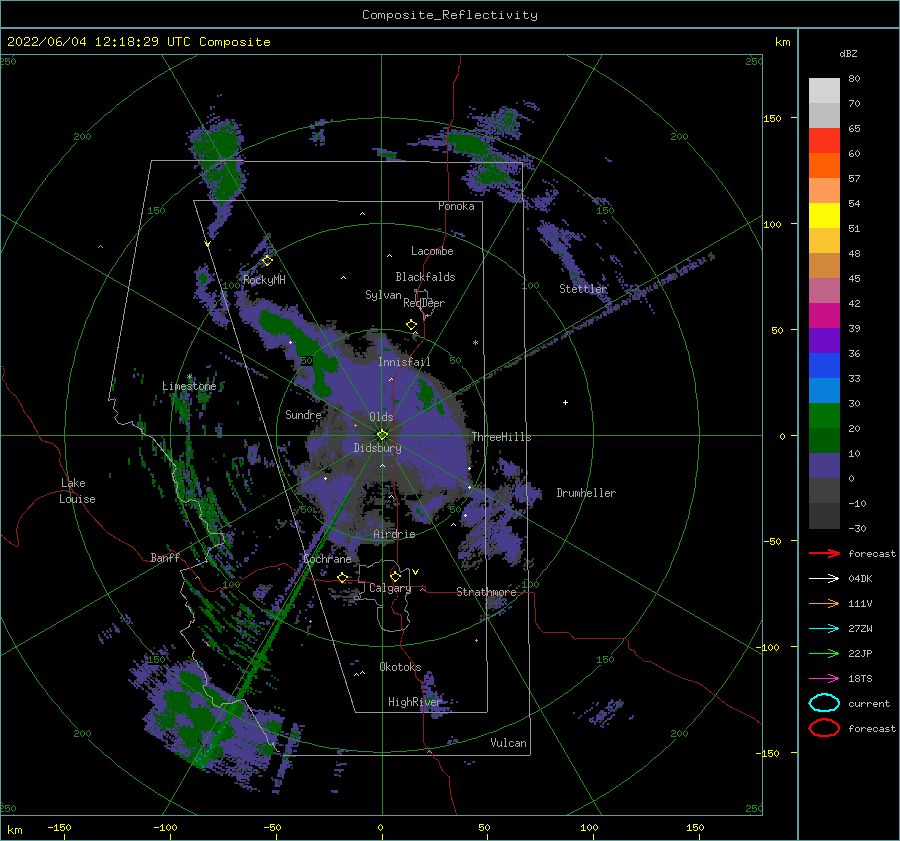
Task: Click the red 60-65 dBZ color swatch
Action: (x=824, y=141)
